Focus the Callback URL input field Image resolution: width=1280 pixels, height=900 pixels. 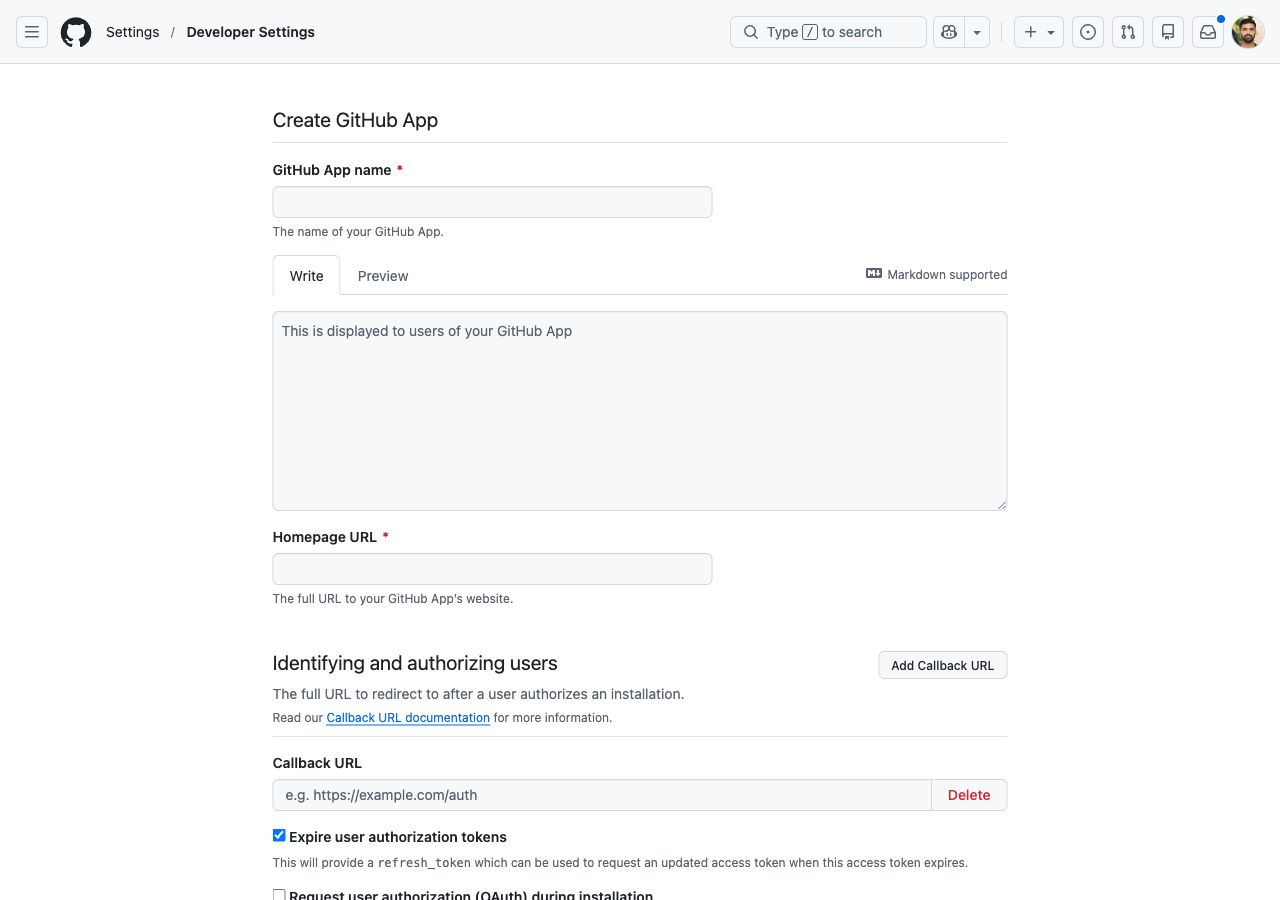[602, 795]
